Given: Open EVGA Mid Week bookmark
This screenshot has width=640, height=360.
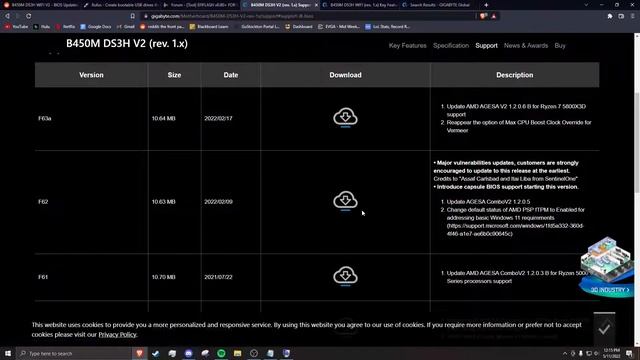Looking at the screenshot, I should pyautogui.click(x=339, y=27).
